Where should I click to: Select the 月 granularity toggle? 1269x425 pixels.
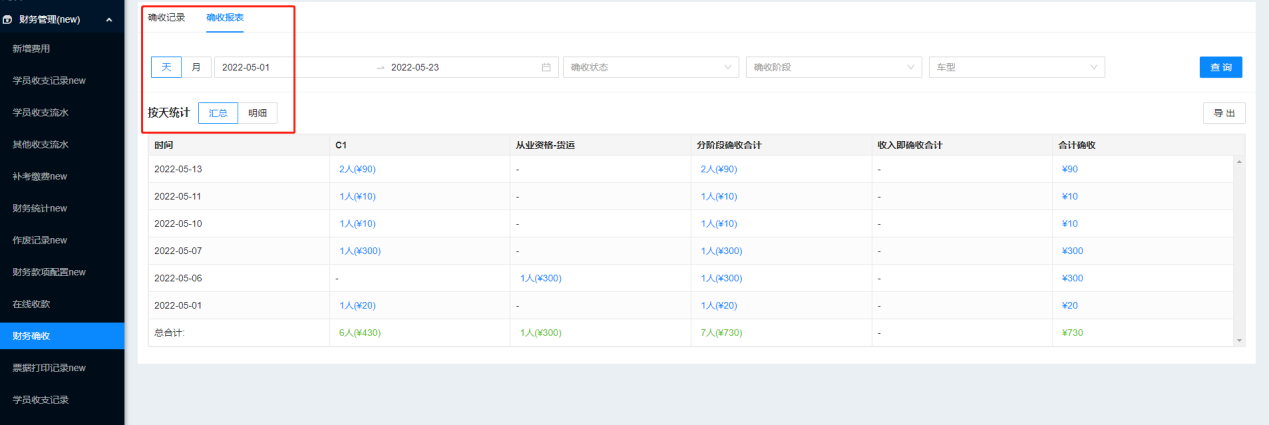[196, 67]
